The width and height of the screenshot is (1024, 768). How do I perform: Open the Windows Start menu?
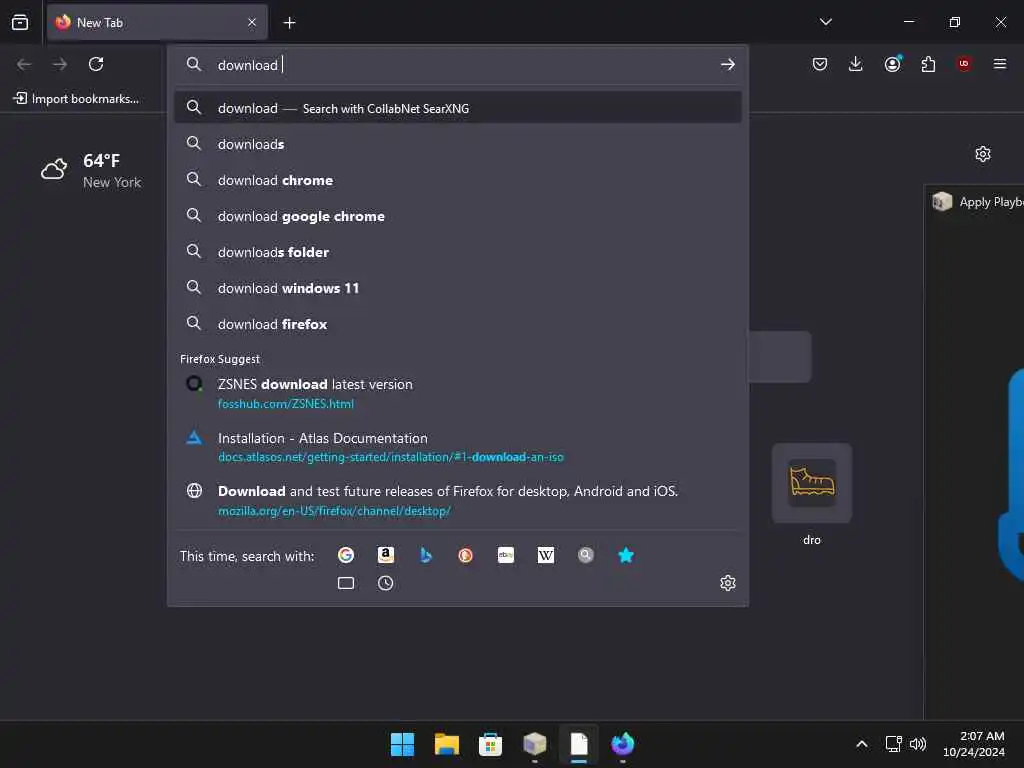coord(402,744)
